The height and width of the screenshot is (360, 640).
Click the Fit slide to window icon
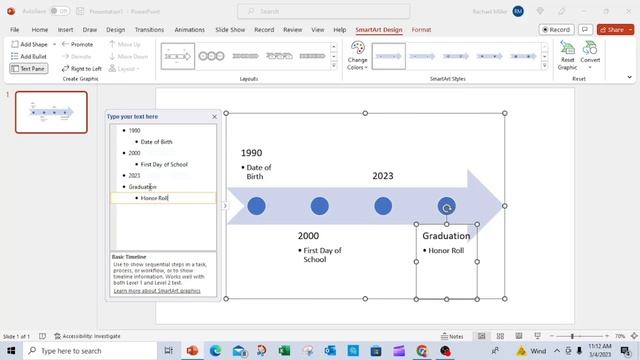click(633, 336)
